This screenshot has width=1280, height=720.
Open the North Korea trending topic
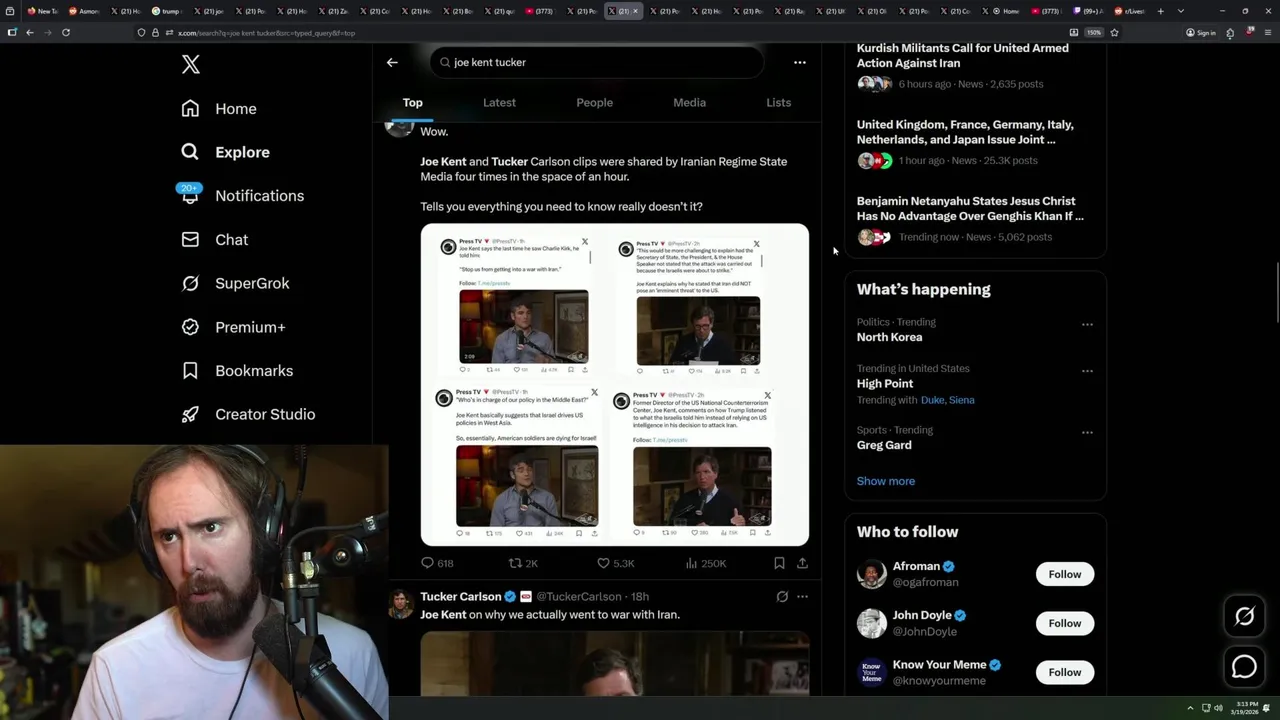tap(889, 337)
